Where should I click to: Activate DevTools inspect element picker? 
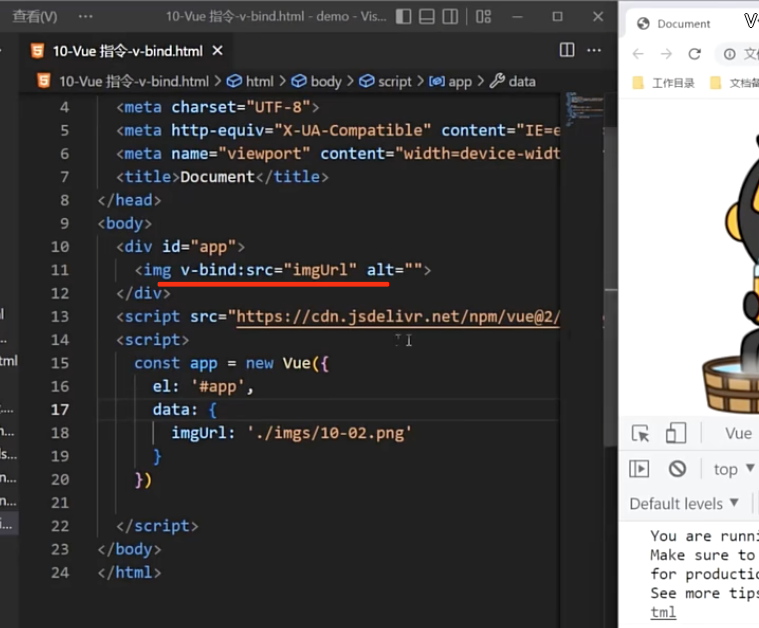click(x=640, y=433)
